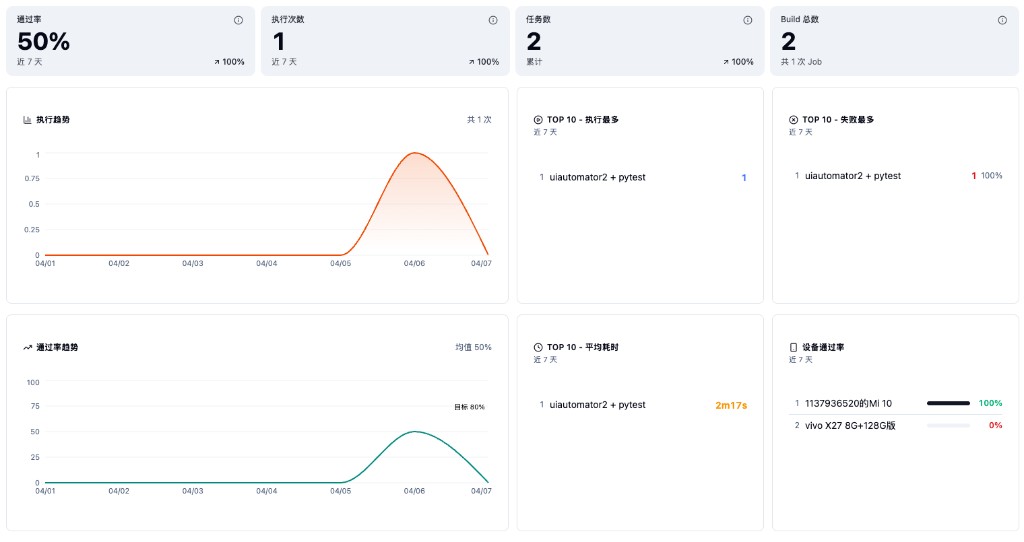Click the info icon on 执行次数 card
The width and height of the screenshot is (1024, 542).
click(x=493, y=20)
